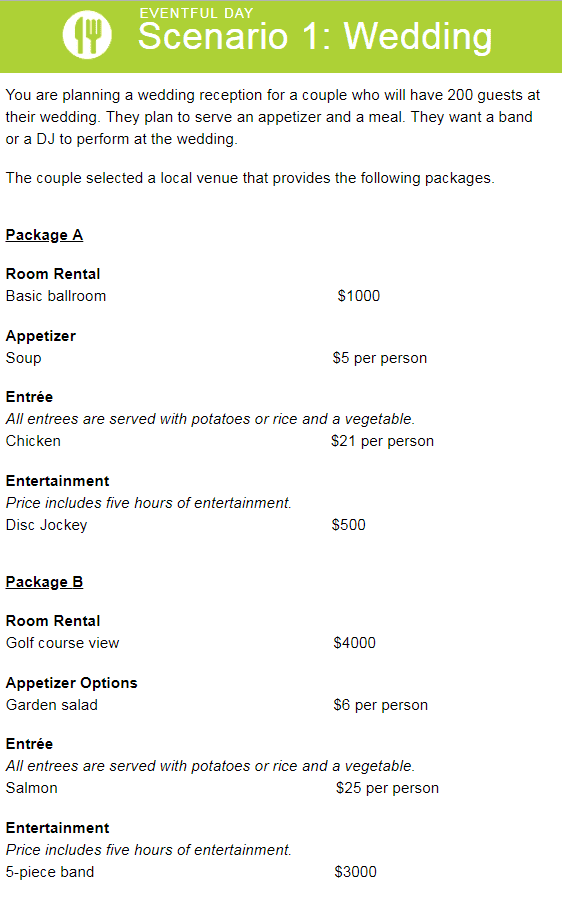The image size is (562, 899).
Task: Click the $25 per person price
Action: (x=388, y=788)
